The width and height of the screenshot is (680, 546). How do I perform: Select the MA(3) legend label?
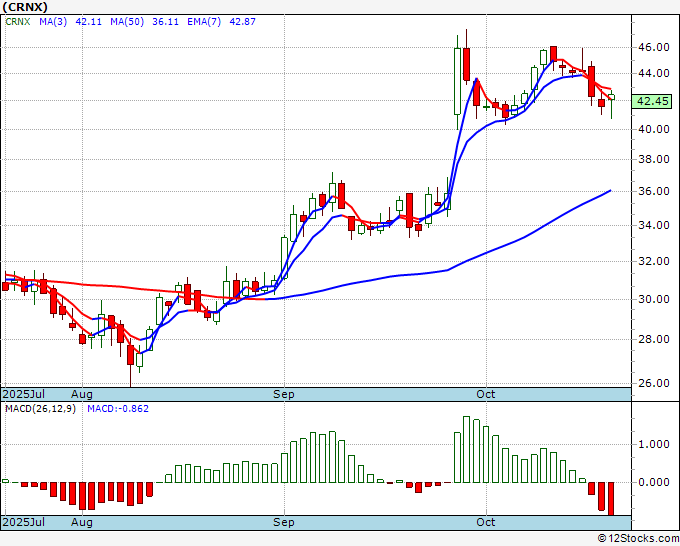[53, 22]
